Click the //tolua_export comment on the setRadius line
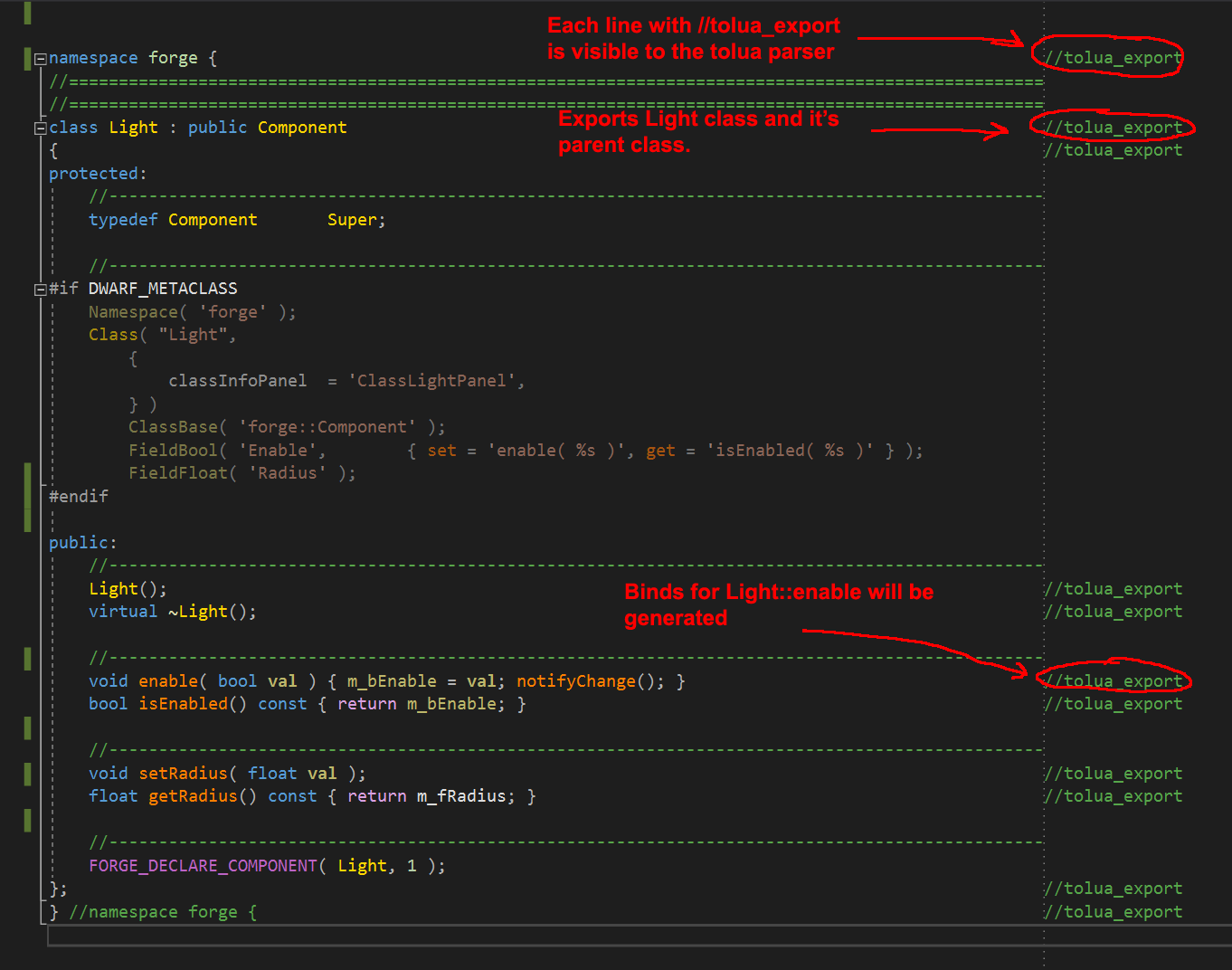Screen dimensions: 1232x970 pyautogui.click(x=1114, y=774)
